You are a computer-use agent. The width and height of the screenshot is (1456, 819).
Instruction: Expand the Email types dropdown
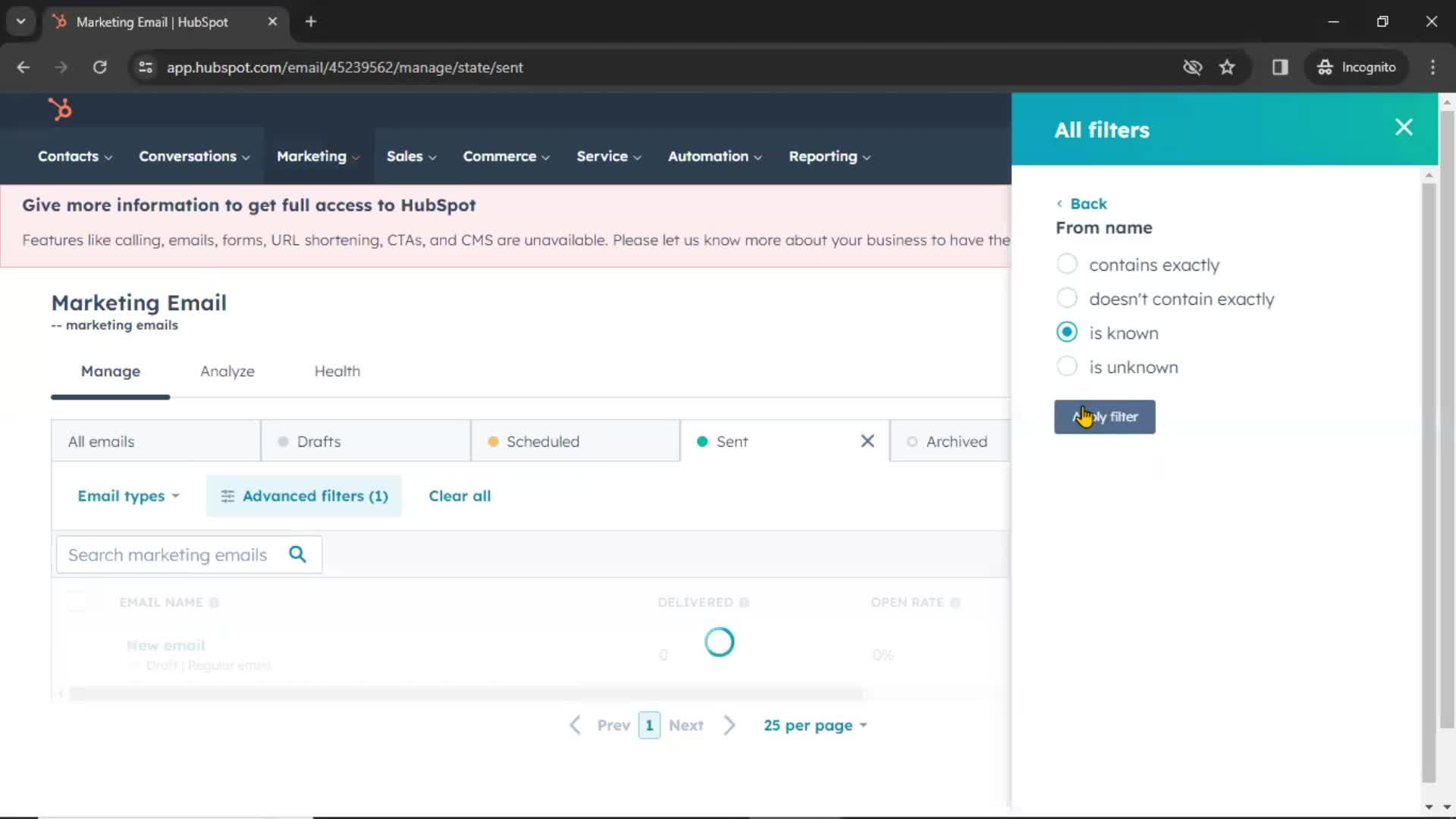tap(127, 496)
